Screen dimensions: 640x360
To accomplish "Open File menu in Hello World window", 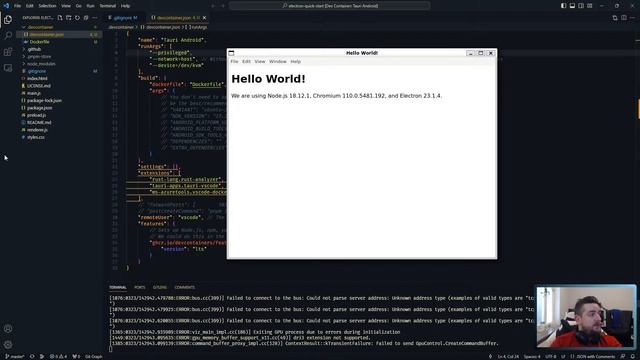I will (x=234, y=62).
